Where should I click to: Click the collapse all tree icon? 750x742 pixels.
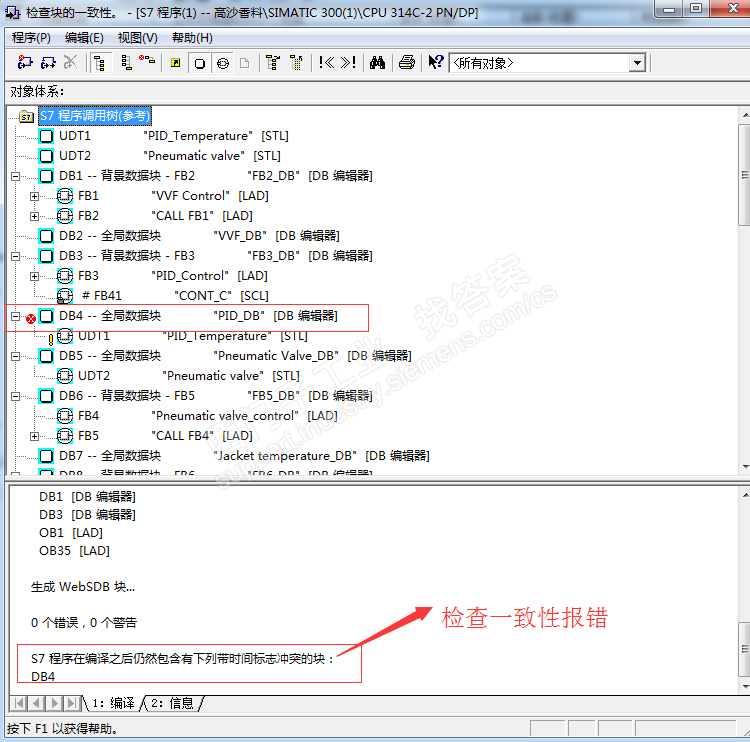point(297,63)
